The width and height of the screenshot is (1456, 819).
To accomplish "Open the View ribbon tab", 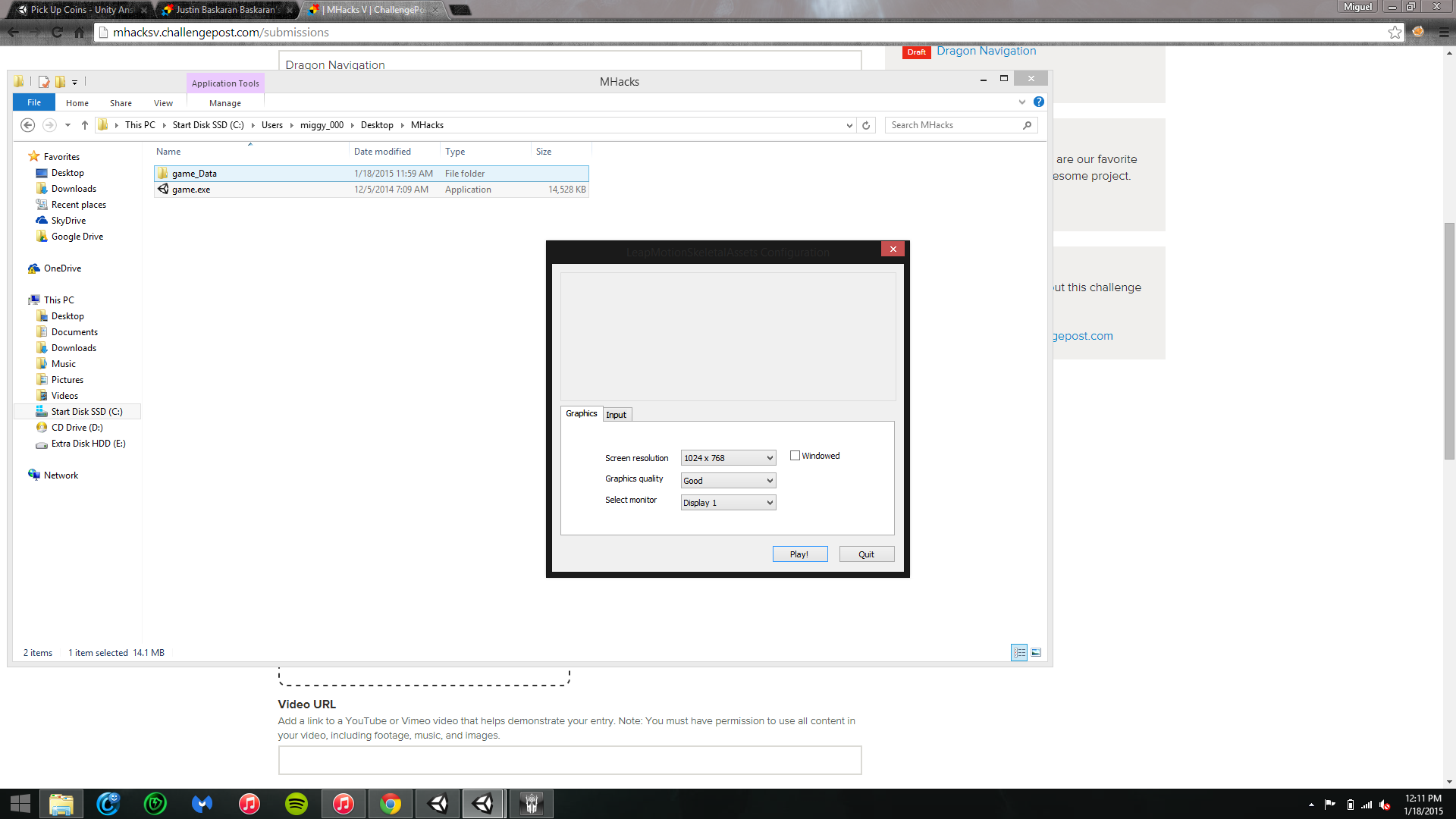I will 163,103.
